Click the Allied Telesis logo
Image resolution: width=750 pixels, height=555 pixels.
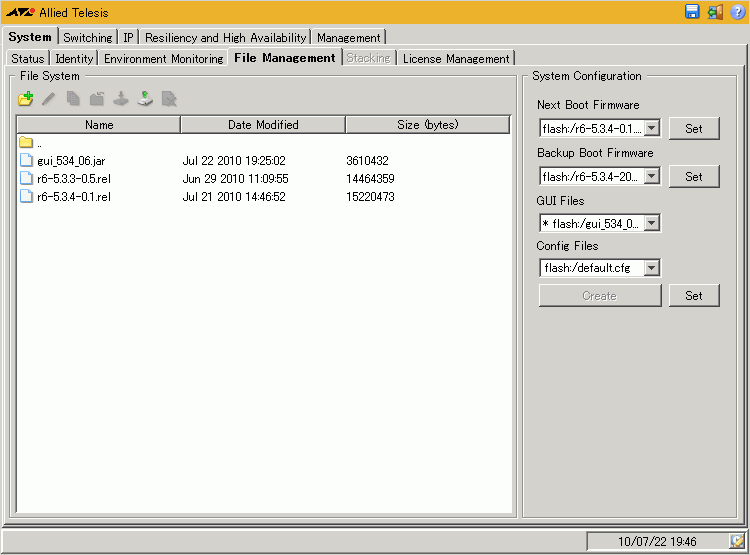(x=21, y=12)
